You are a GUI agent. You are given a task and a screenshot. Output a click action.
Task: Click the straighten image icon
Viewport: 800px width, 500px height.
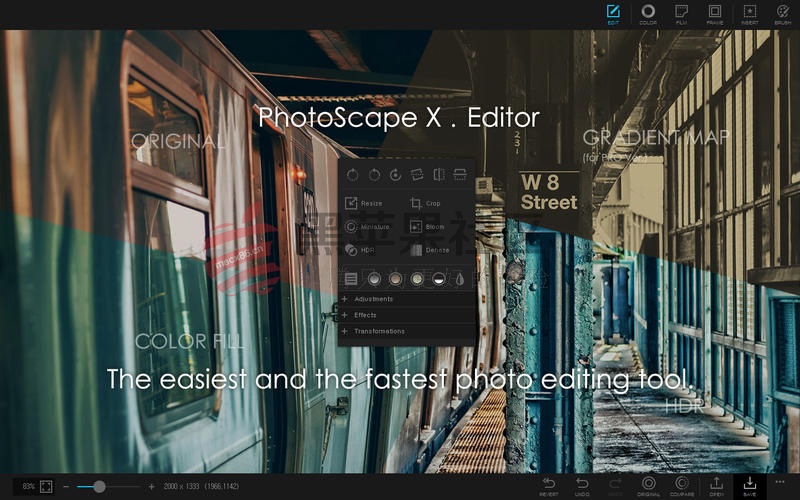[x=417, y=175]
